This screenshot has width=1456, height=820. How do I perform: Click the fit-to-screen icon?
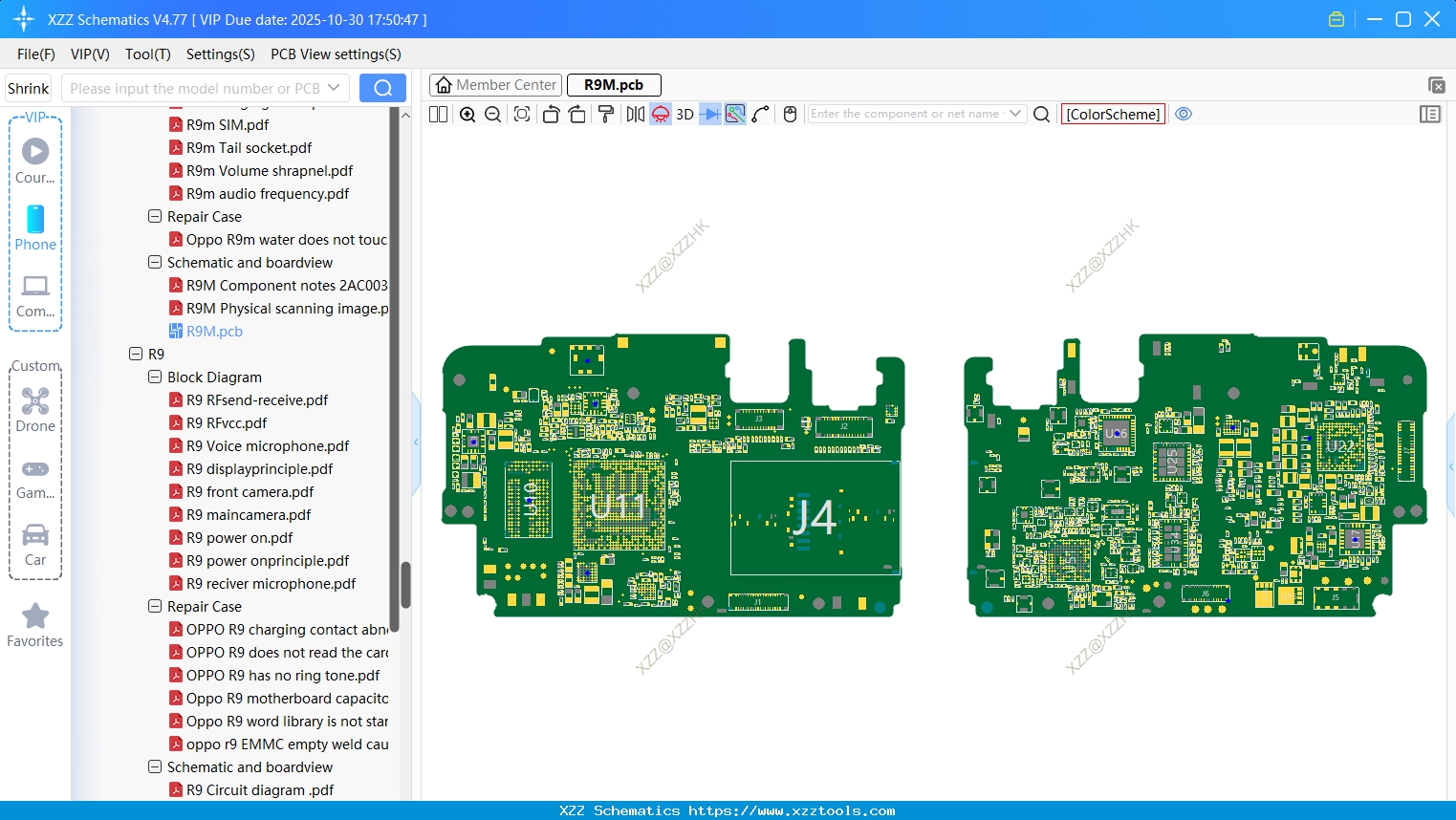(x=522, y=115)
